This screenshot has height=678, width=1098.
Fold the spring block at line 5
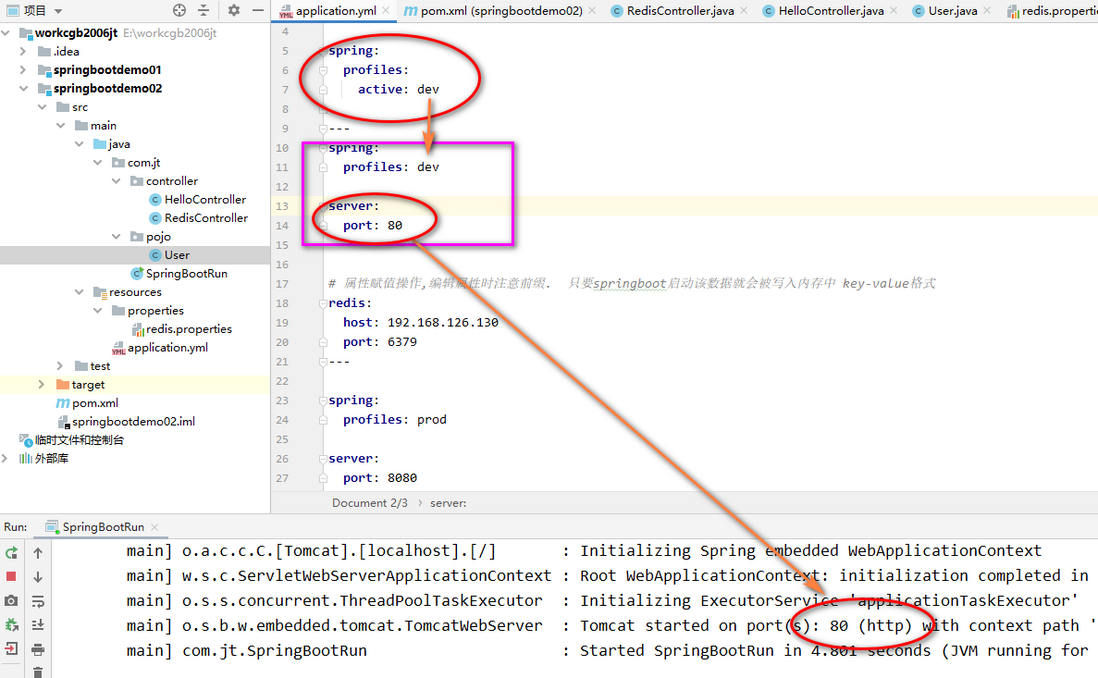coord(324,50)
